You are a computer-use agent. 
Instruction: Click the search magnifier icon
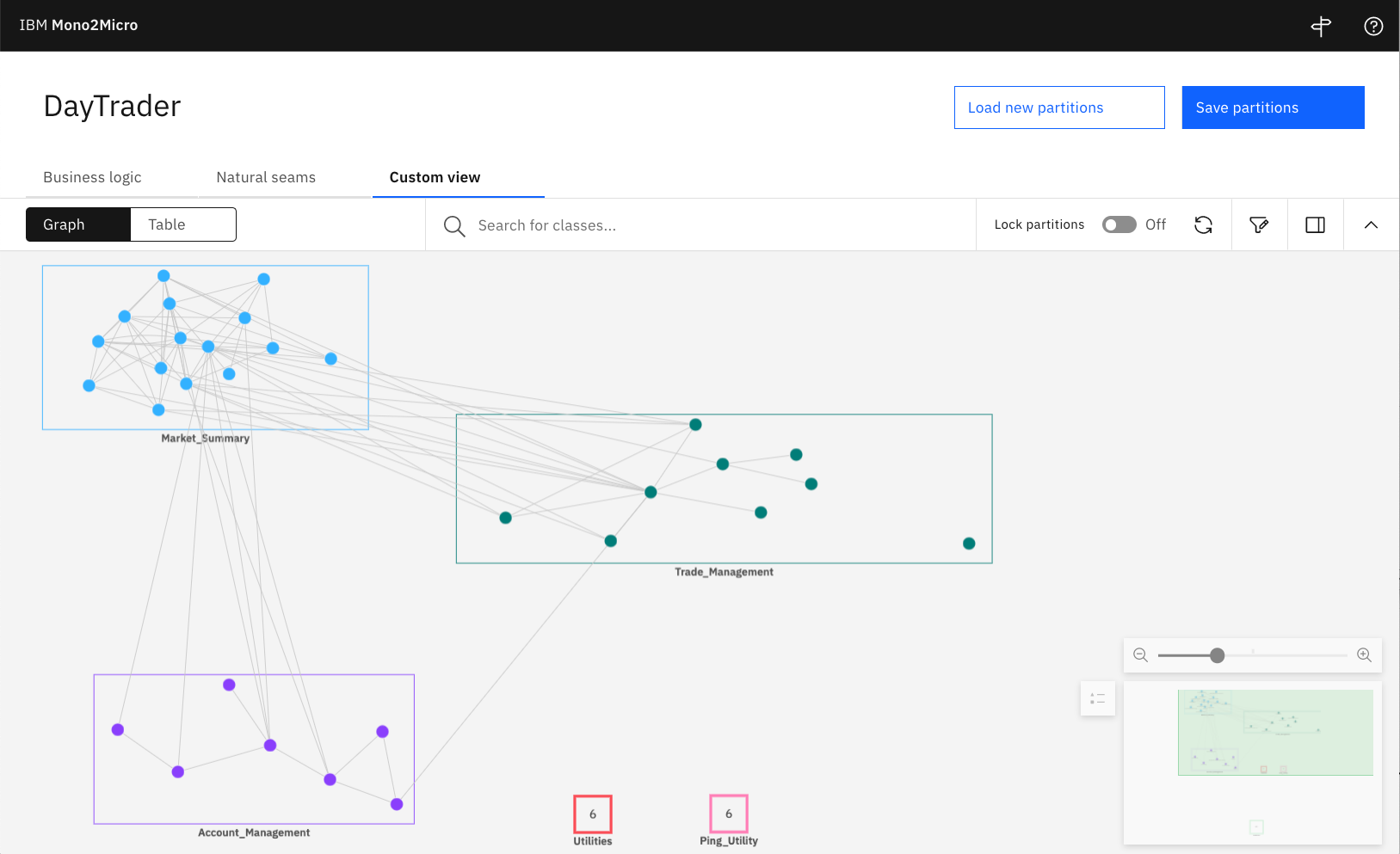coord(454,226)
